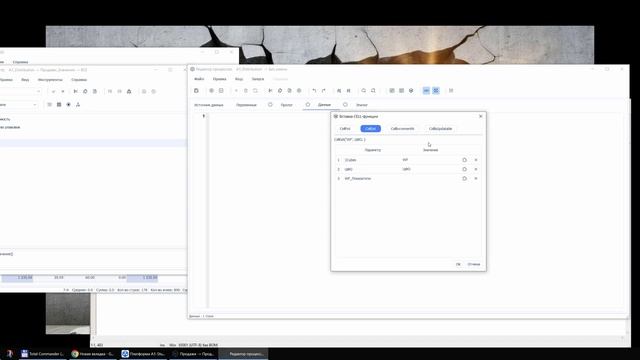
Task: Click the Редактор процессов taskbar item
Action: tap(244, 354)
